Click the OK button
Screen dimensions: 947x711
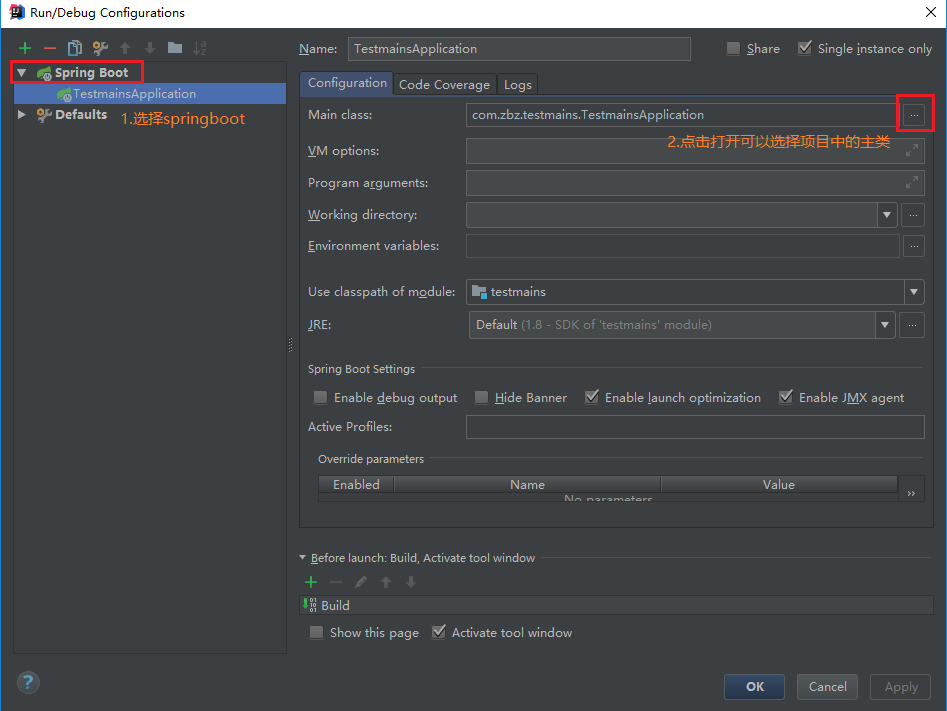pos(754,686)
